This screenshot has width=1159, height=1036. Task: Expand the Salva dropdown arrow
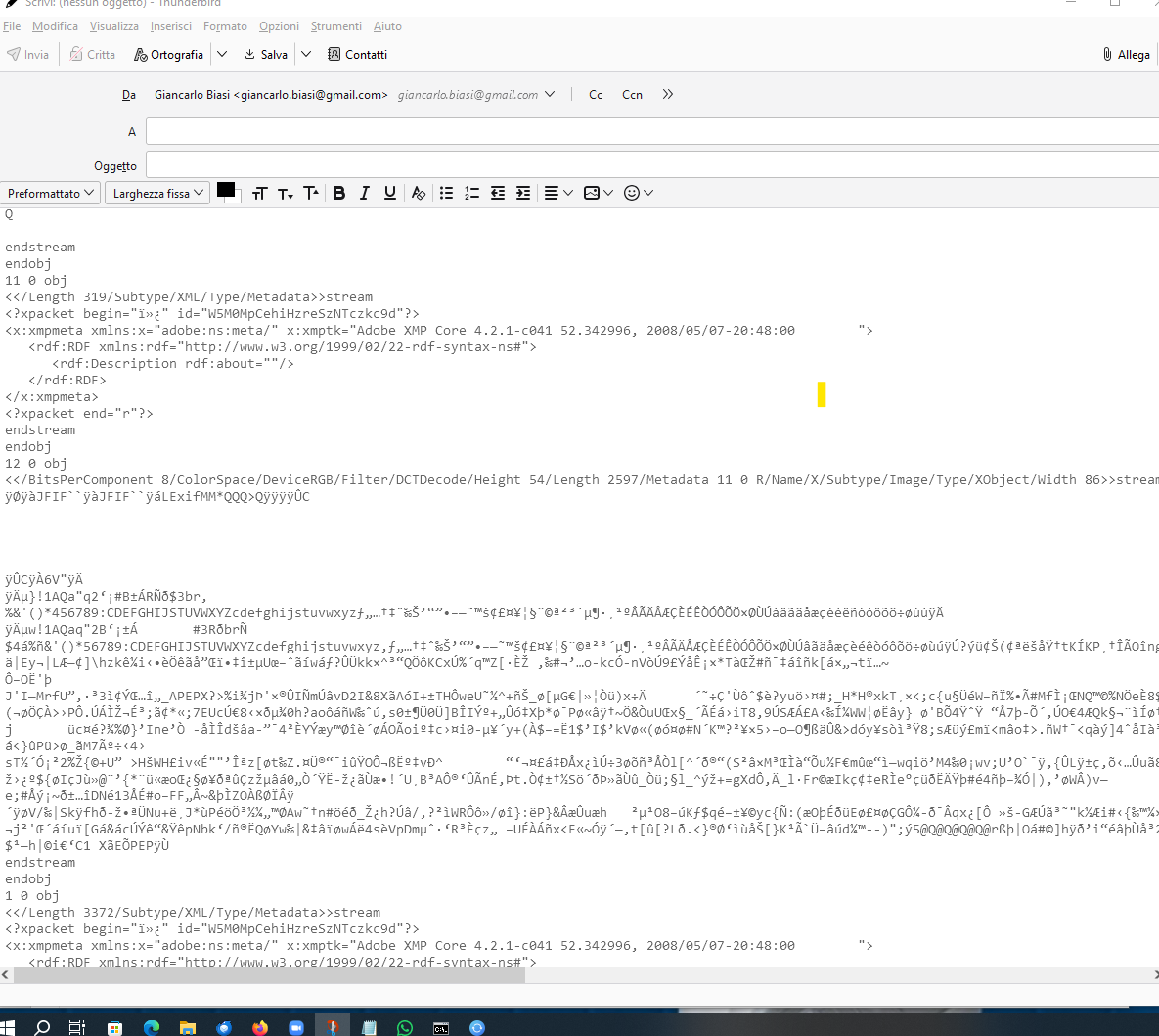(306, 55)
